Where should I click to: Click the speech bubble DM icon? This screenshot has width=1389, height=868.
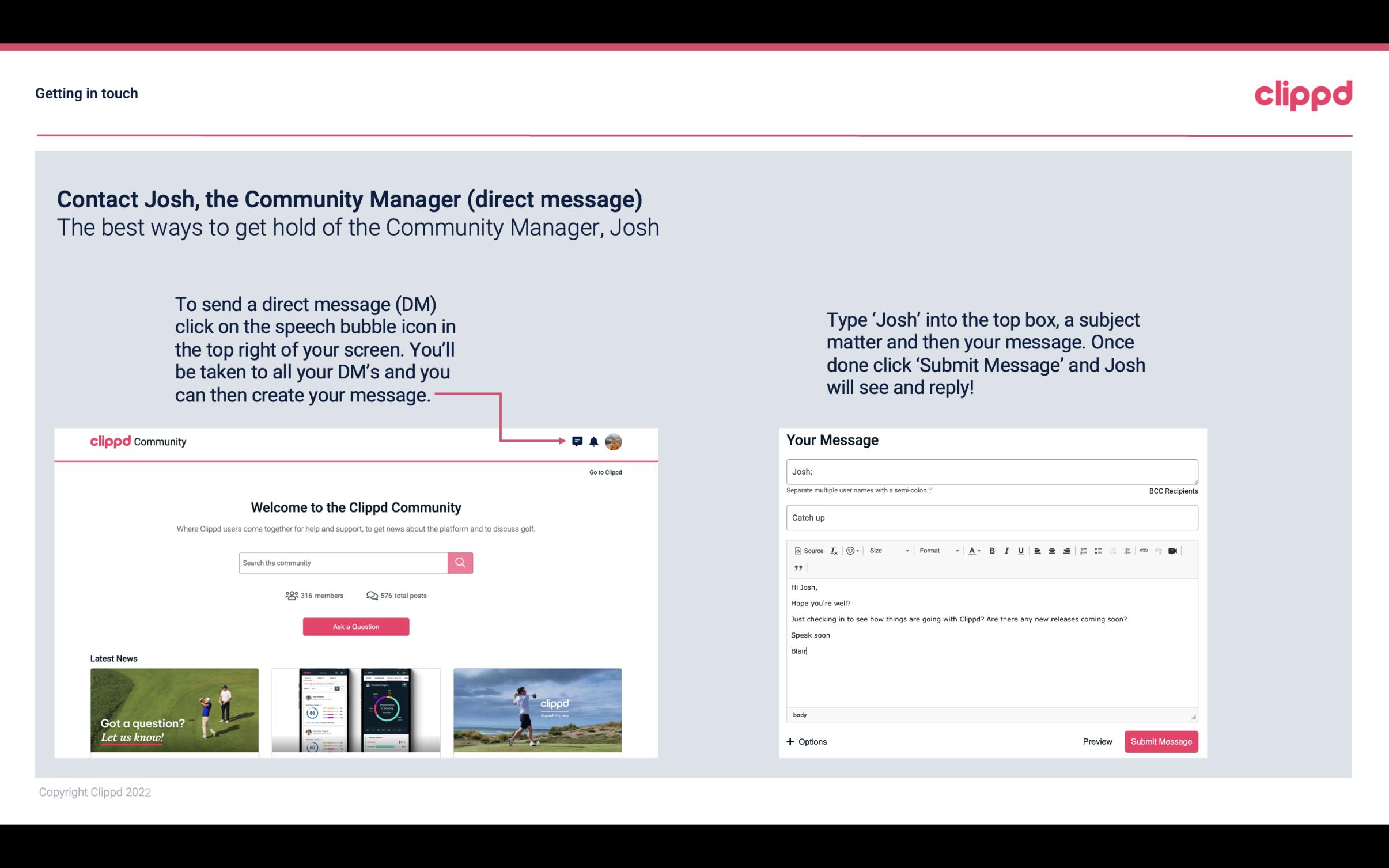[x=578, y=441]
